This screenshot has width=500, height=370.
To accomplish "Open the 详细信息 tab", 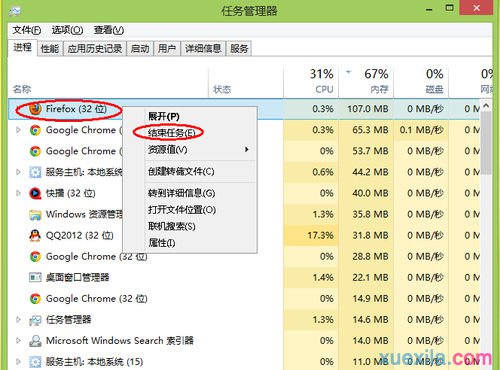I will [203, 49].
